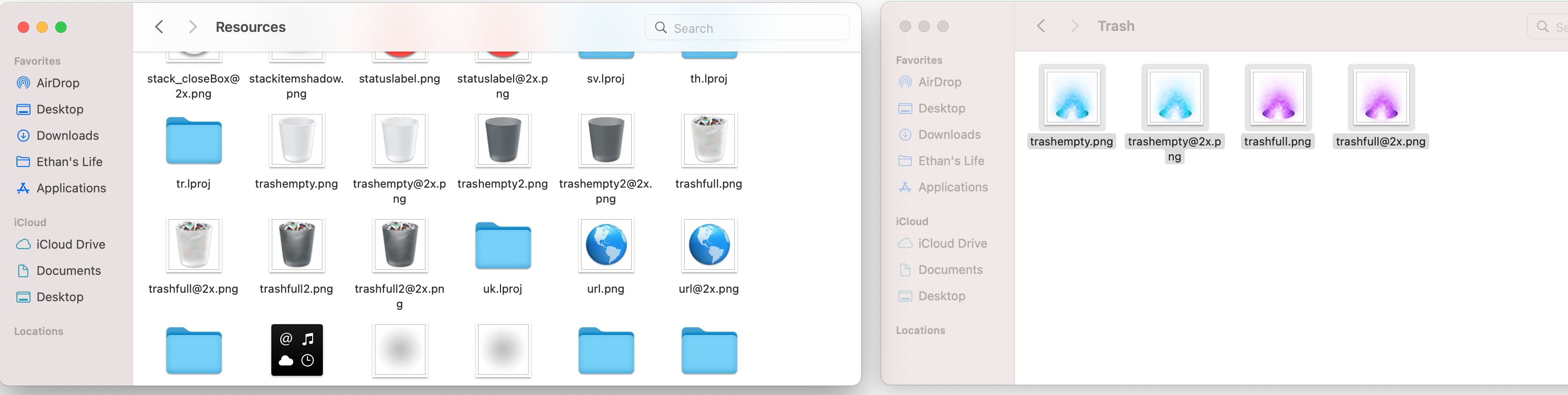1568x395 pixels.
Task: Click the stack_closeBox@2x.png file name
Action: click(x=194, y=86)
